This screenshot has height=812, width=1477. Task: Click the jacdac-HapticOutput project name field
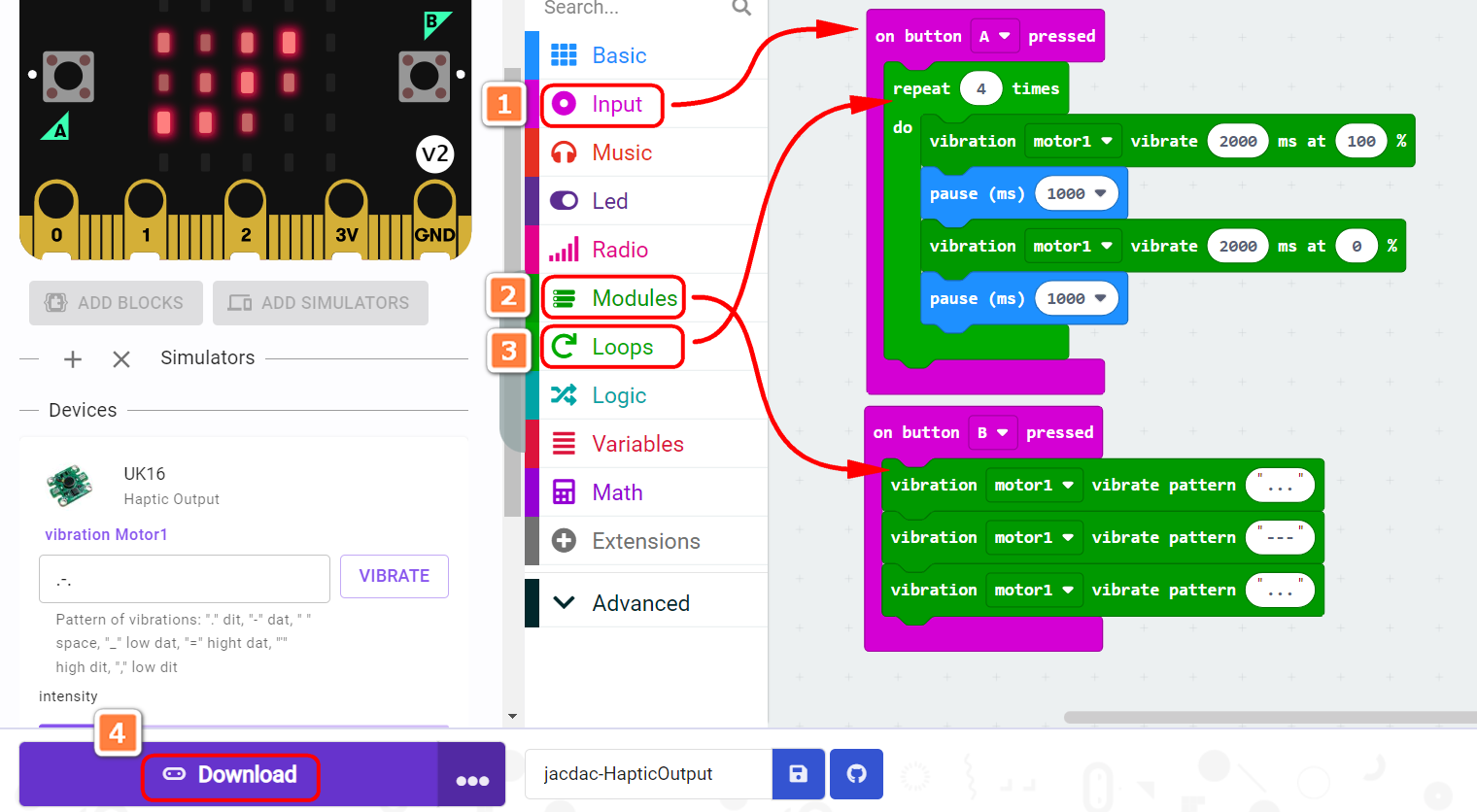[x=647, y=774]
